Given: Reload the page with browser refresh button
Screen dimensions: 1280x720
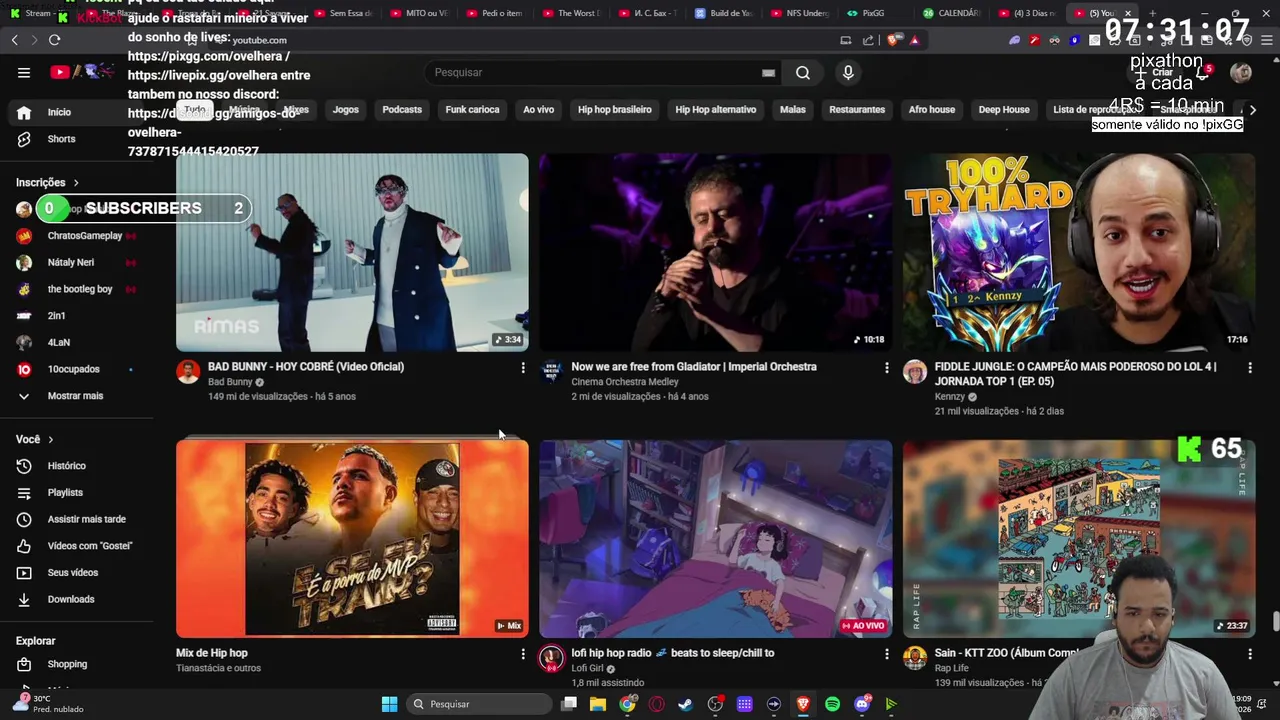Looking at the screenshot, I should pos(54,40).
